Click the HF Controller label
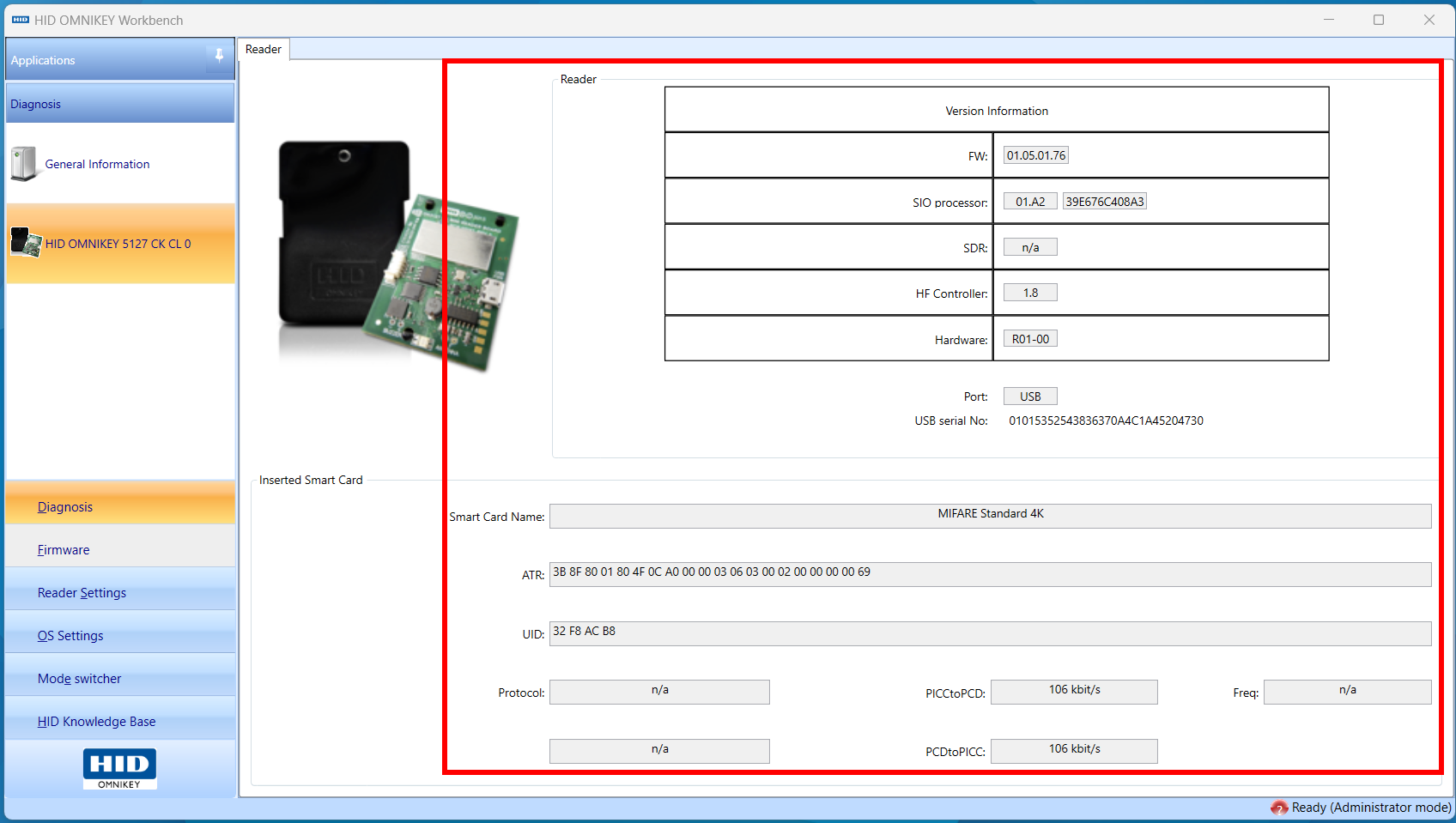Viewport: 1456px width, 823px height. click(x=952, y=293)
